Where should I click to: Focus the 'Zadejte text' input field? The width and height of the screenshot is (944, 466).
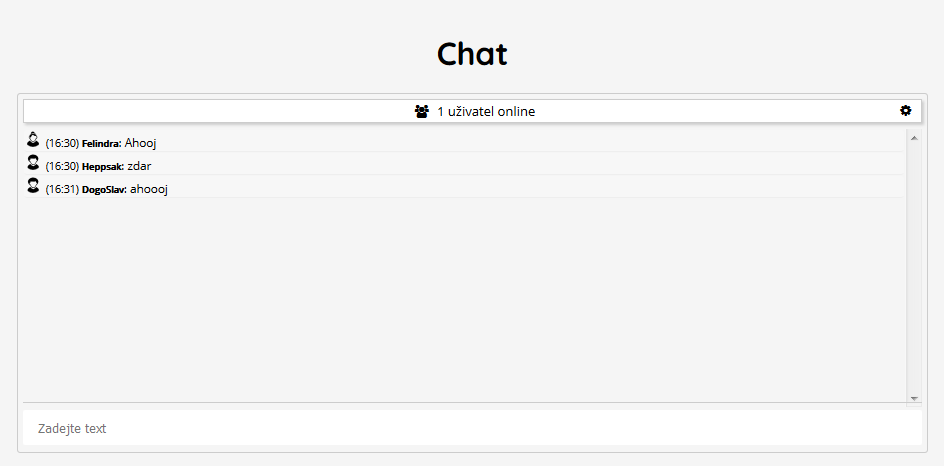coord(472,428)
